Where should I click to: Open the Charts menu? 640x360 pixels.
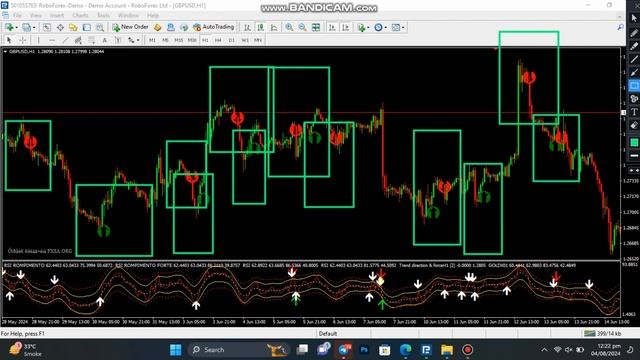coord(80,16)
